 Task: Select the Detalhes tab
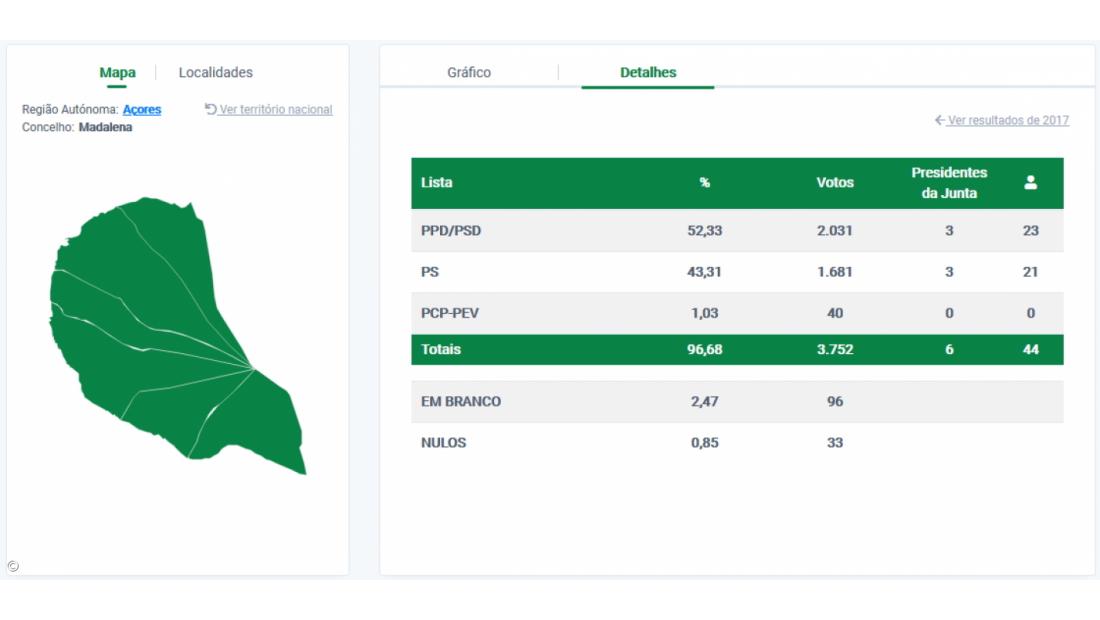(x=648, y=73)
